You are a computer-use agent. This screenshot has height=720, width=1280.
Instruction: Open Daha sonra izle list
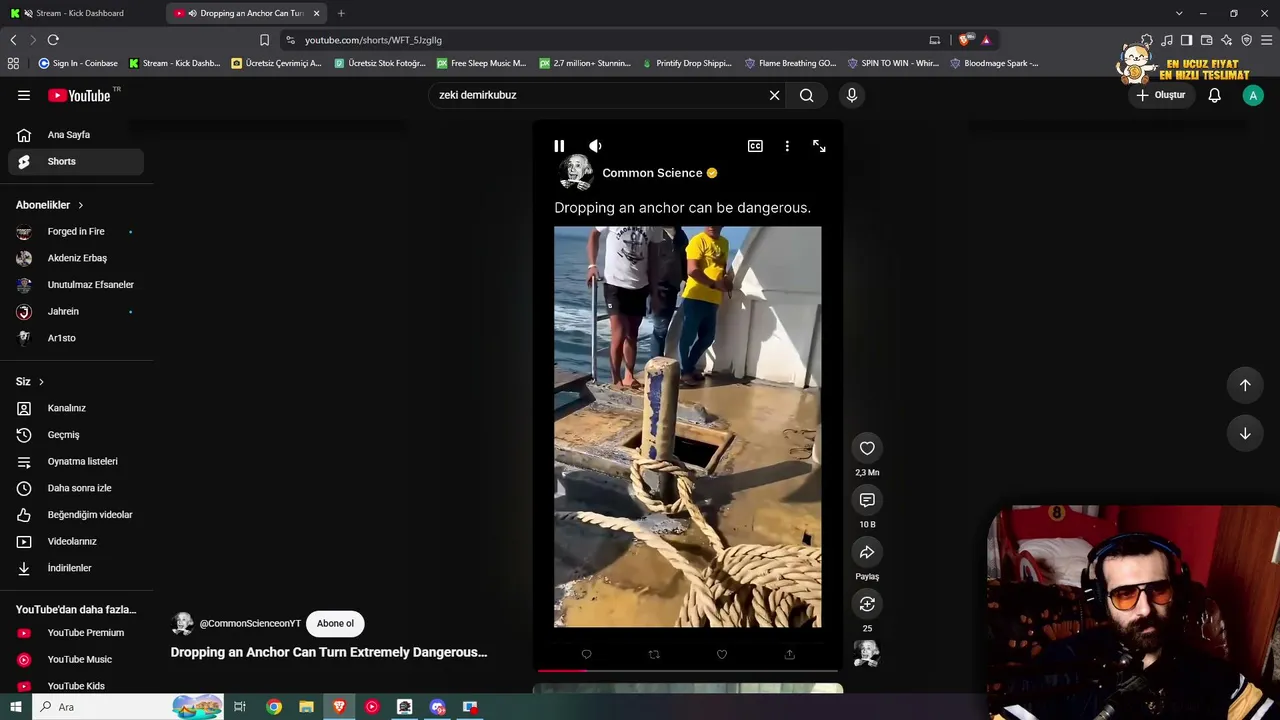pos(76,488)
